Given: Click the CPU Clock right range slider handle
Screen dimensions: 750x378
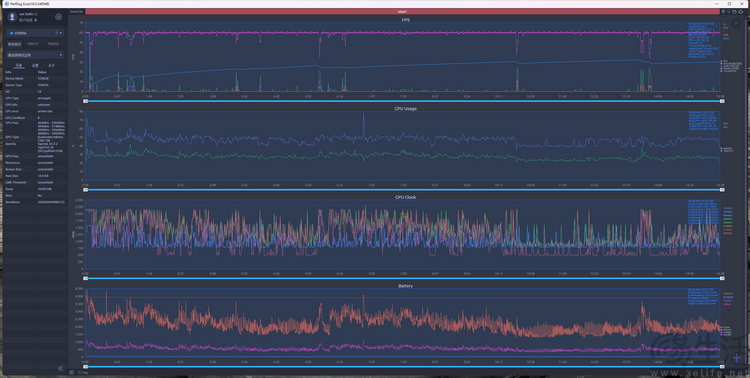Looking at the screenshot, I should [x=722, y=278].
